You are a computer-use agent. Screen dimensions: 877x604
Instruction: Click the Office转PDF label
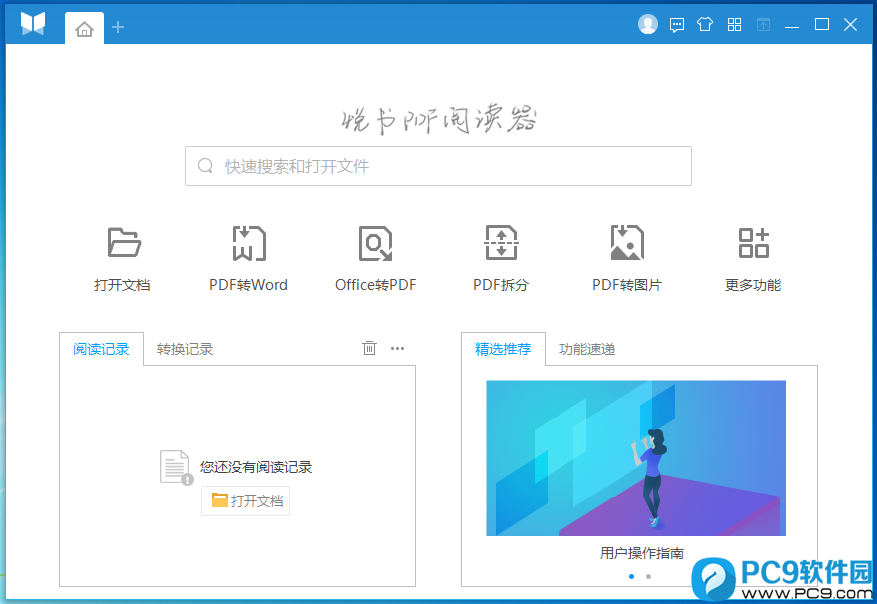tap(376, 285)
